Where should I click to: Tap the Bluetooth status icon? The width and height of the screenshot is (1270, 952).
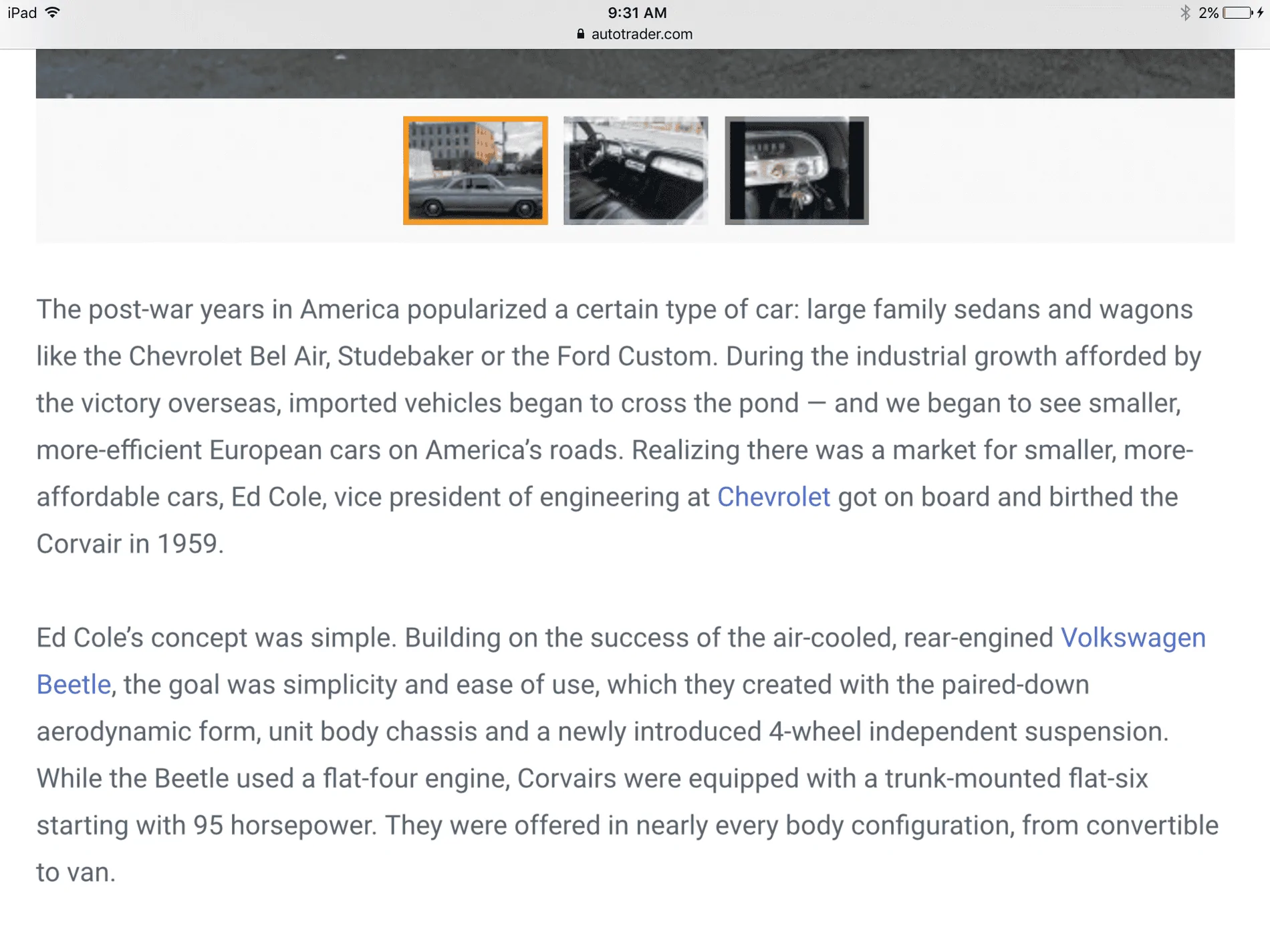click(x=1185, y=13)
